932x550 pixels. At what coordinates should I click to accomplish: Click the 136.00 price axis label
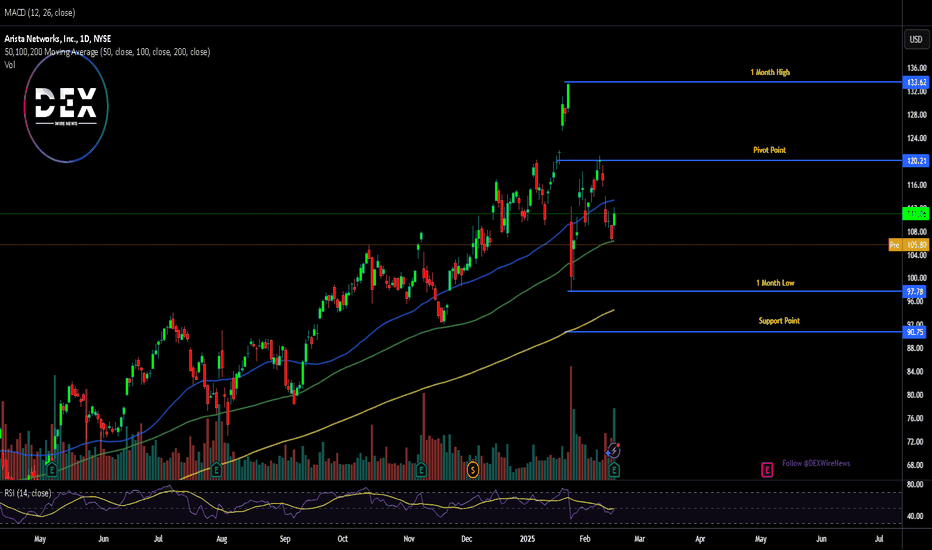[x=917, y=68]
